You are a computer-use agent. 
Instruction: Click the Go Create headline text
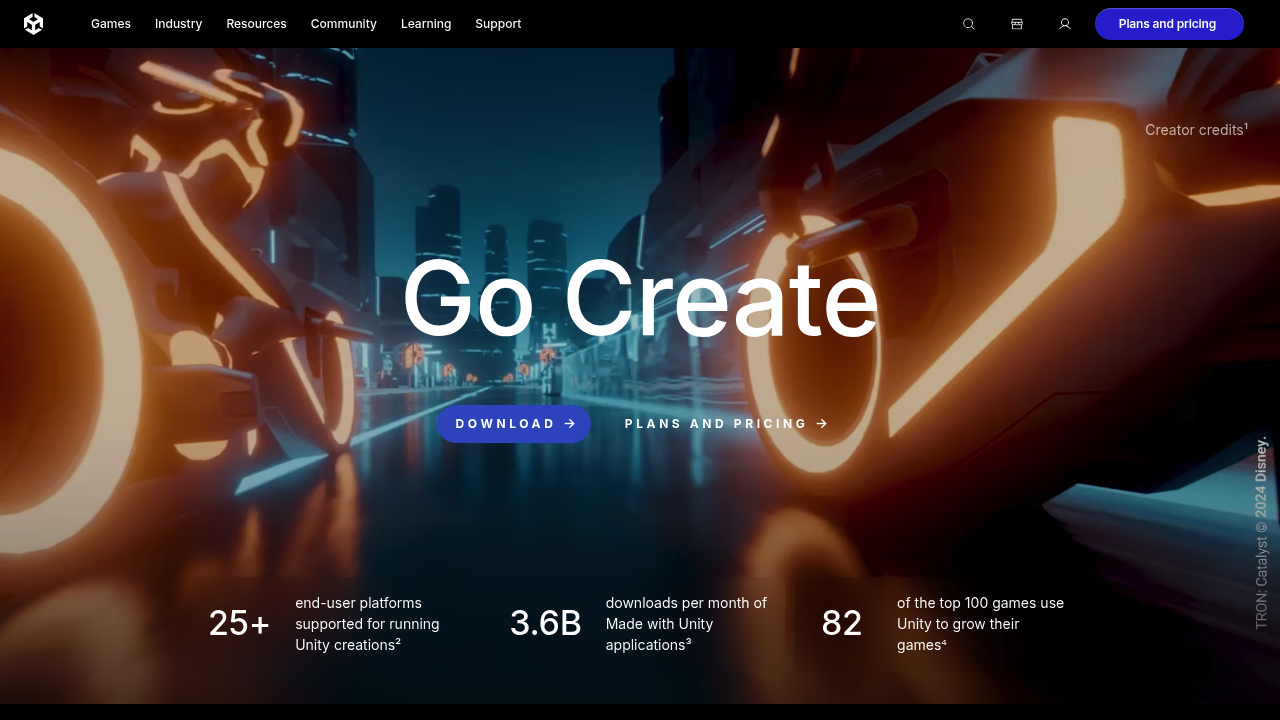640,300
